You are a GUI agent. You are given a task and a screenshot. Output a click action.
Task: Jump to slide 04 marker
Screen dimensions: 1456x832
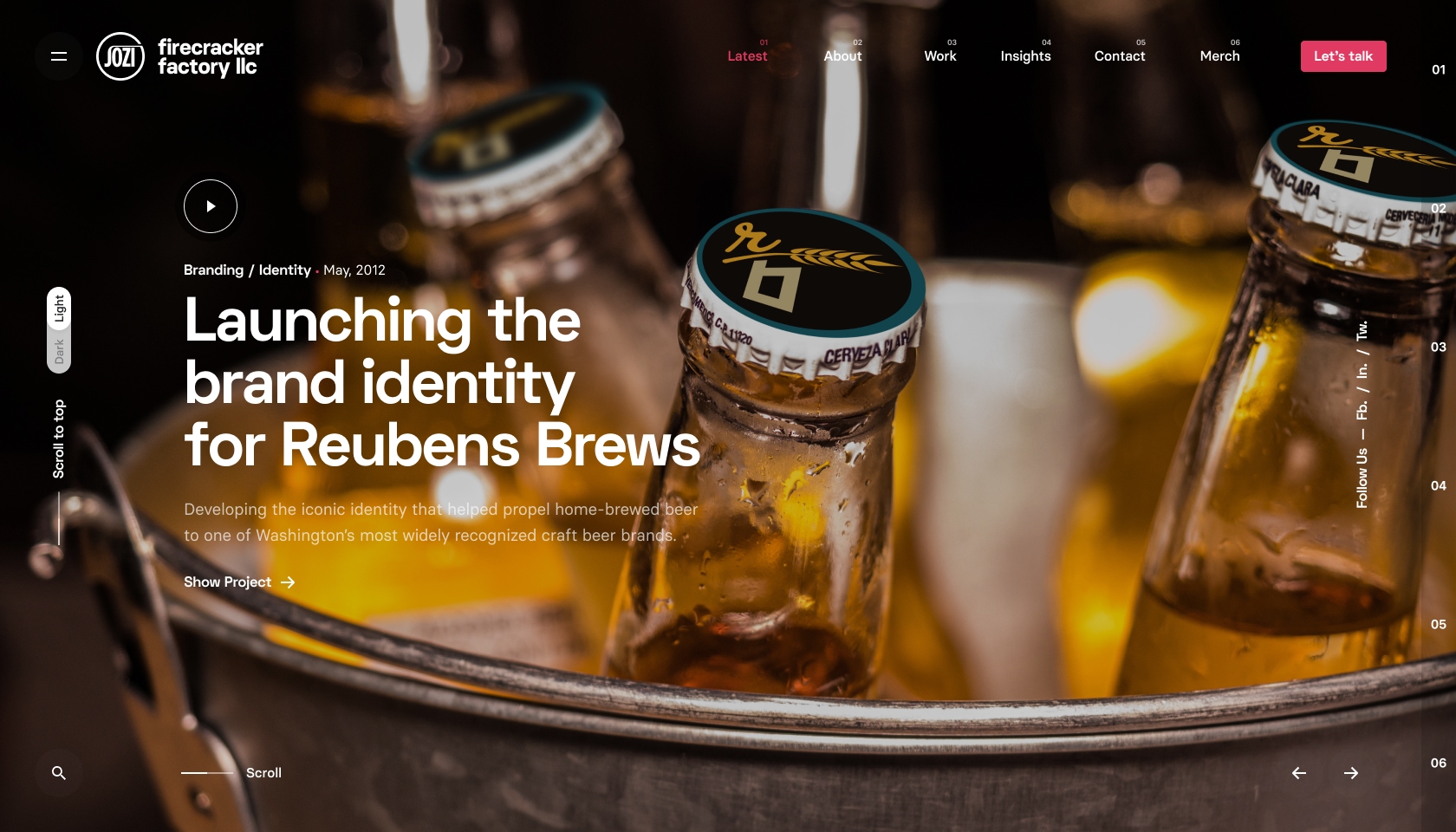pyautogui.click(x=1439, y=485)
